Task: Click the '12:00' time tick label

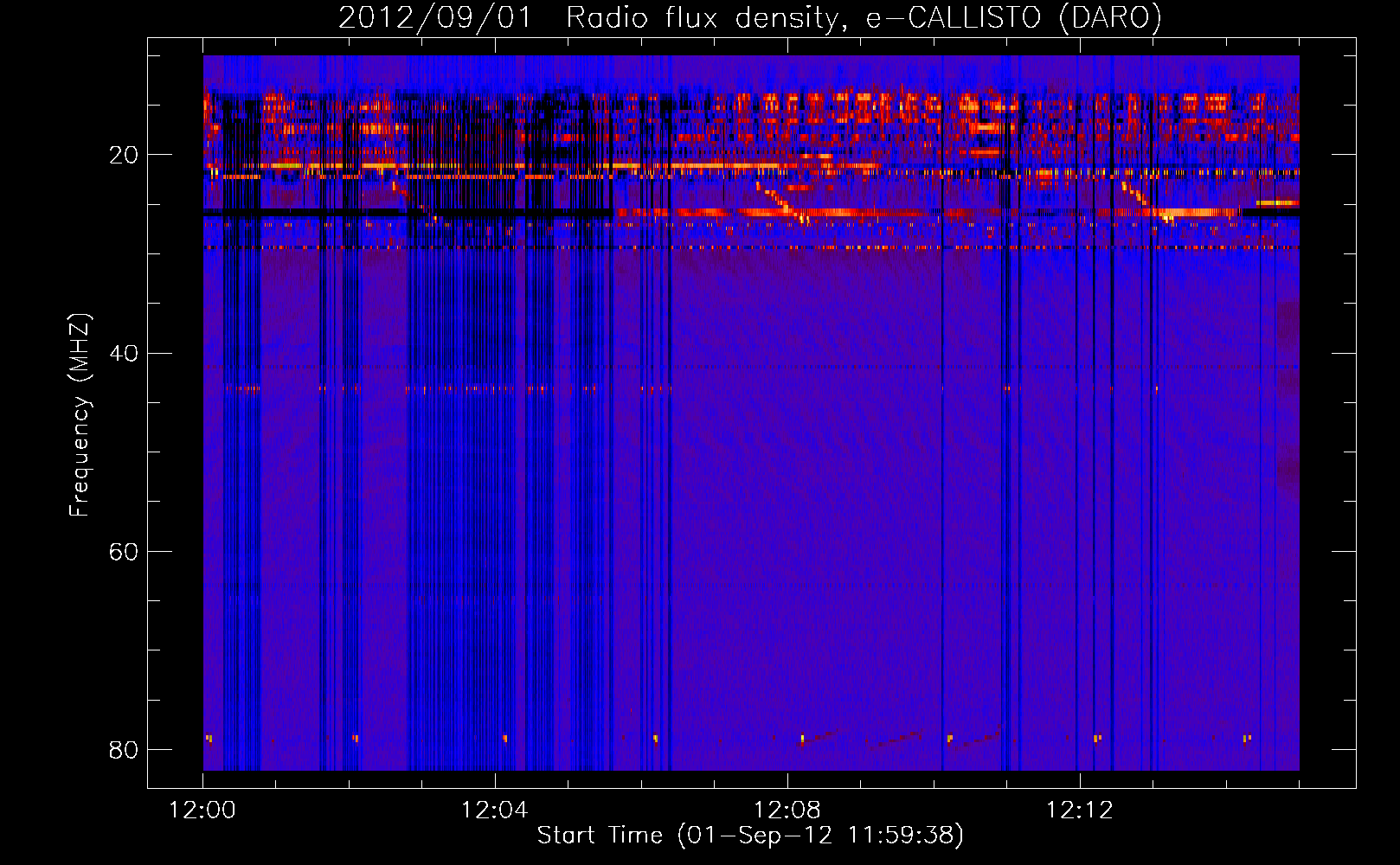Action: tap(202, 811)
